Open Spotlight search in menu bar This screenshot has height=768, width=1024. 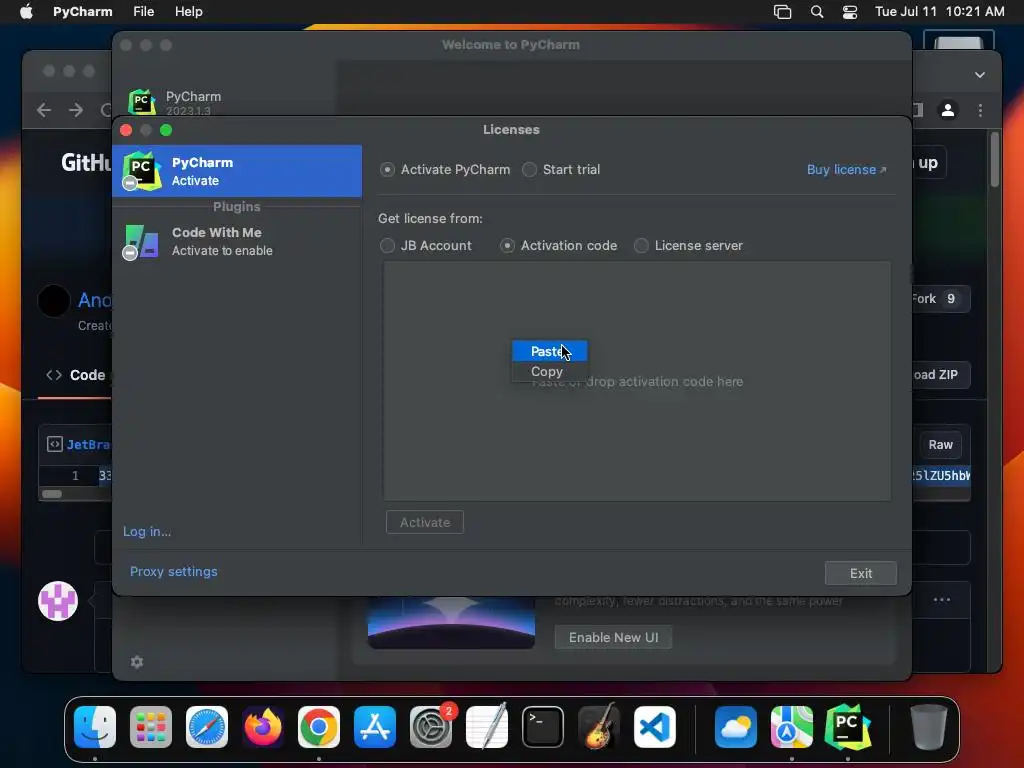click(817, 12)
